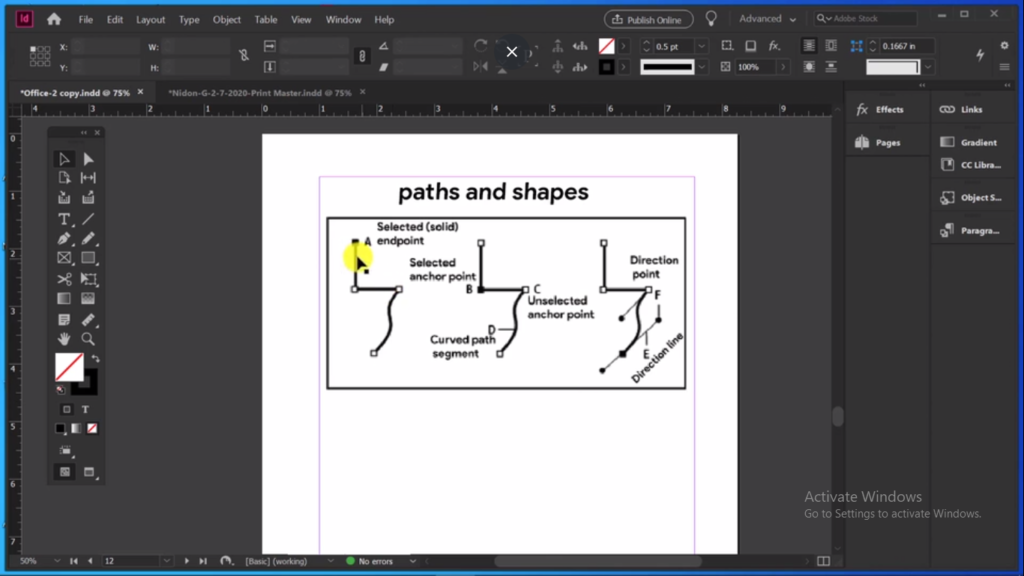Viewport: 1024px width, 576px height.
Task: Switch to the Zoom tool
Action: (x=88, y=339)
